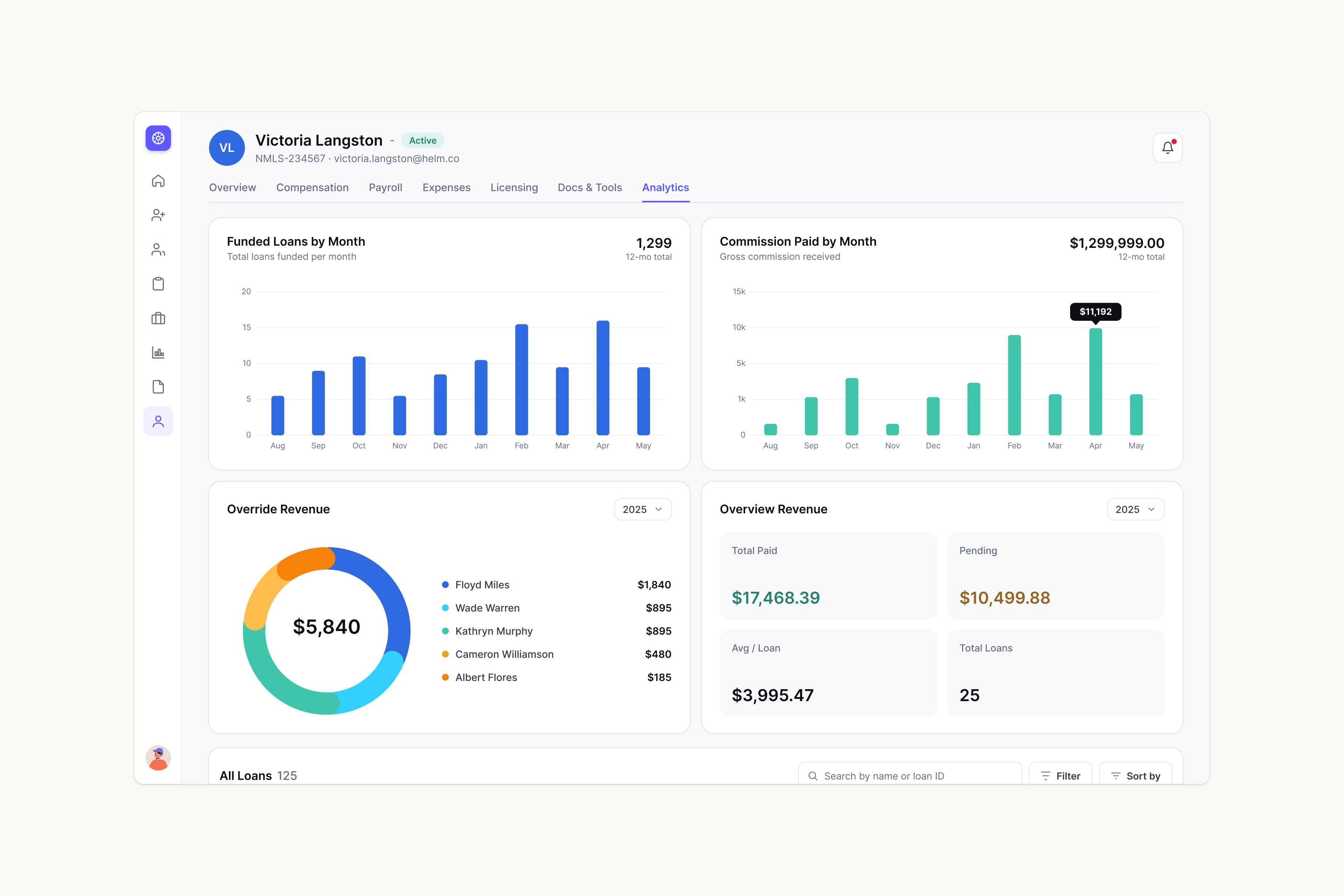Open the Overview Revenue 2025 year dropdown

coord(1135,509)
